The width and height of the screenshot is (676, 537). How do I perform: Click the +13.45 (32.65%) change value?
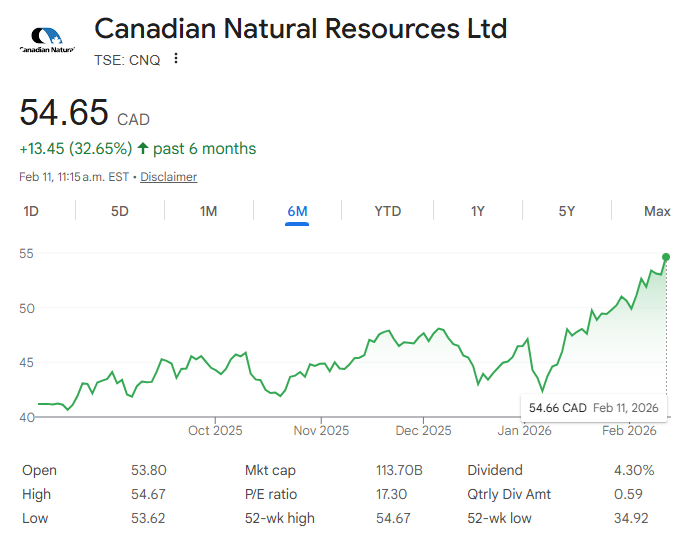(75, 149)
